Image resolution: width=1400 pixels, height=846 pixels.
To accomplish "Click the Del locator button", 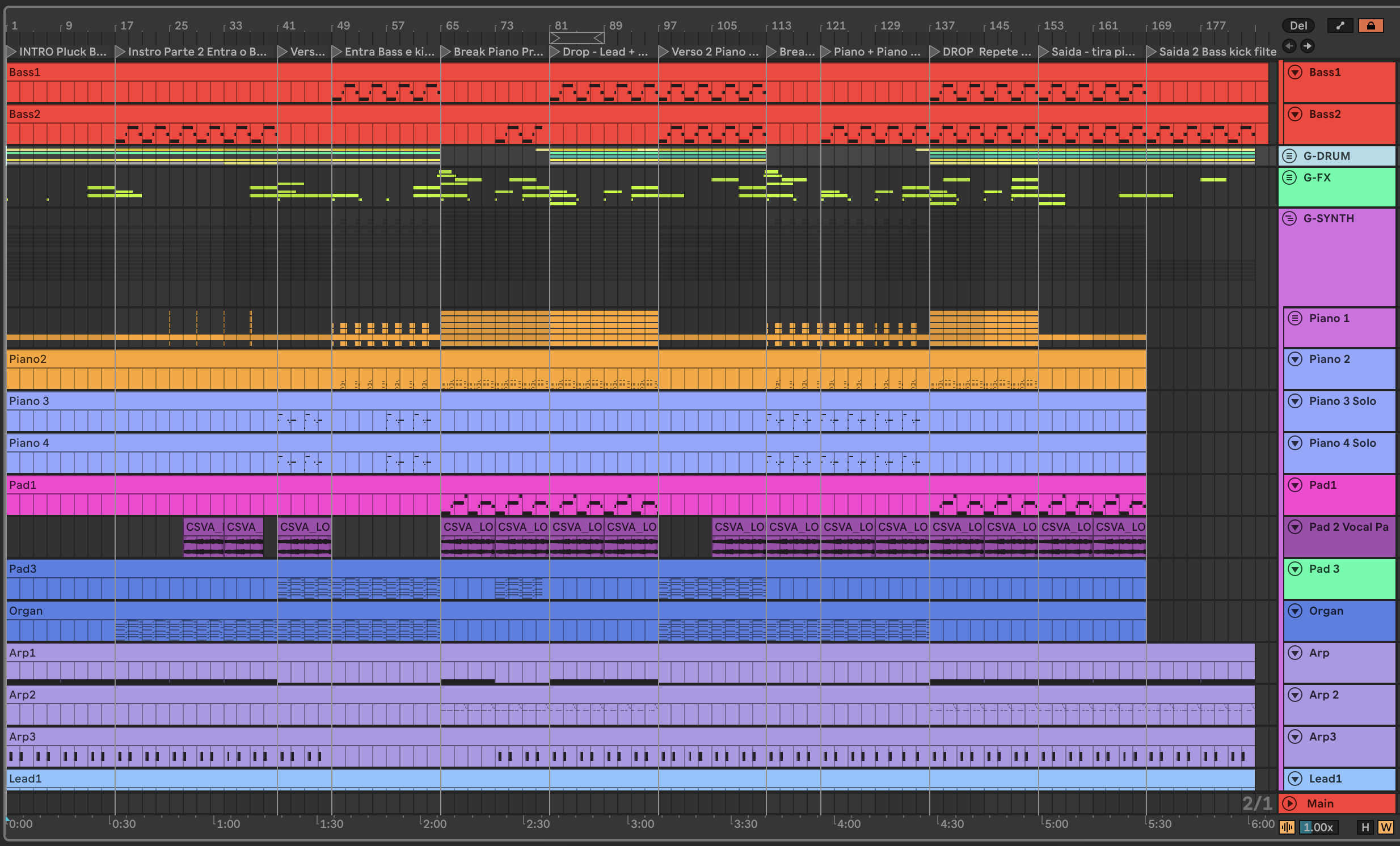I will point(1298,26).
